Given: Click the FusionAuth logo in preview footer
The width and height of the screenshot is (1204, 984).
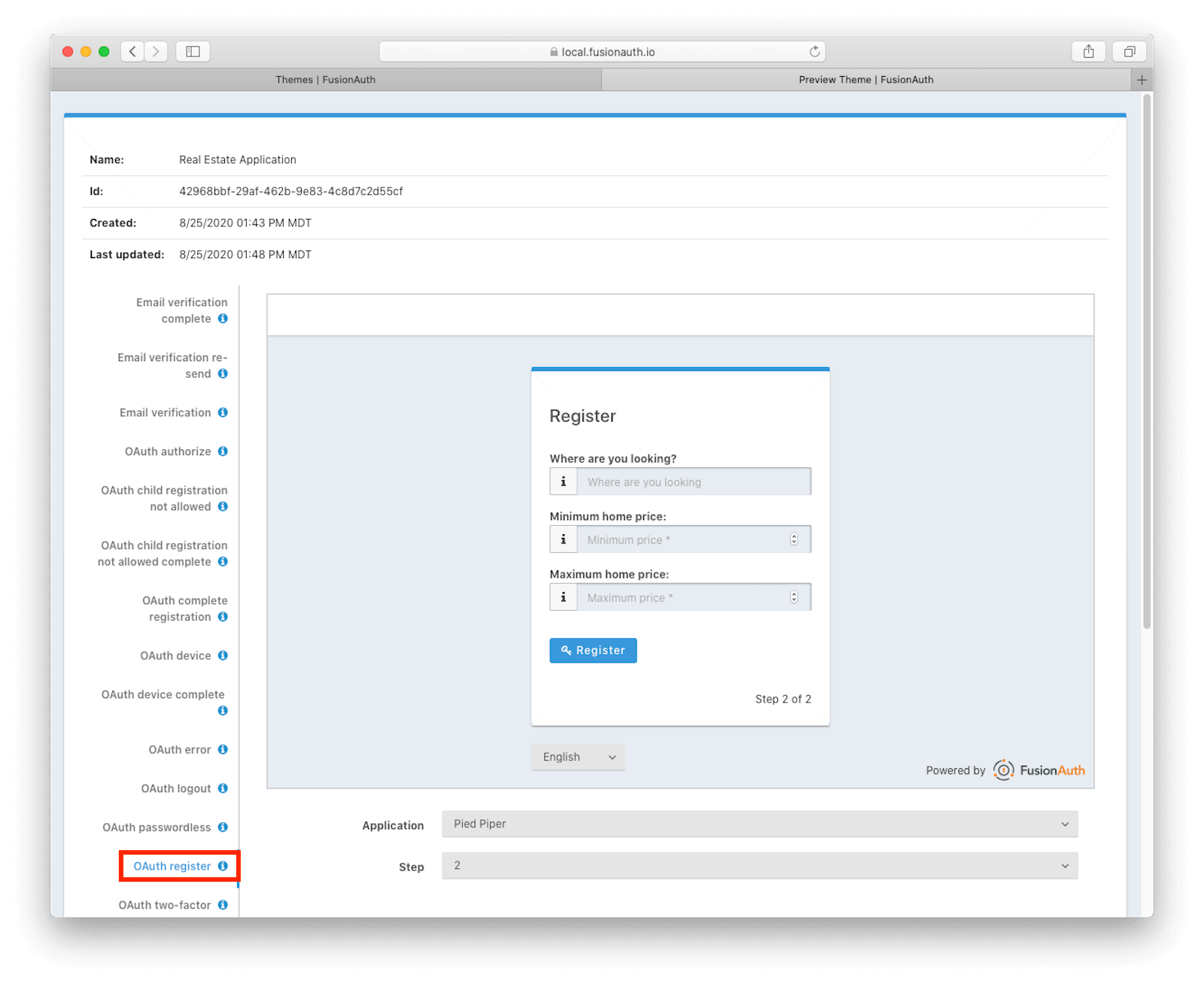Looking at the screenshot, I should [1038, 770].
